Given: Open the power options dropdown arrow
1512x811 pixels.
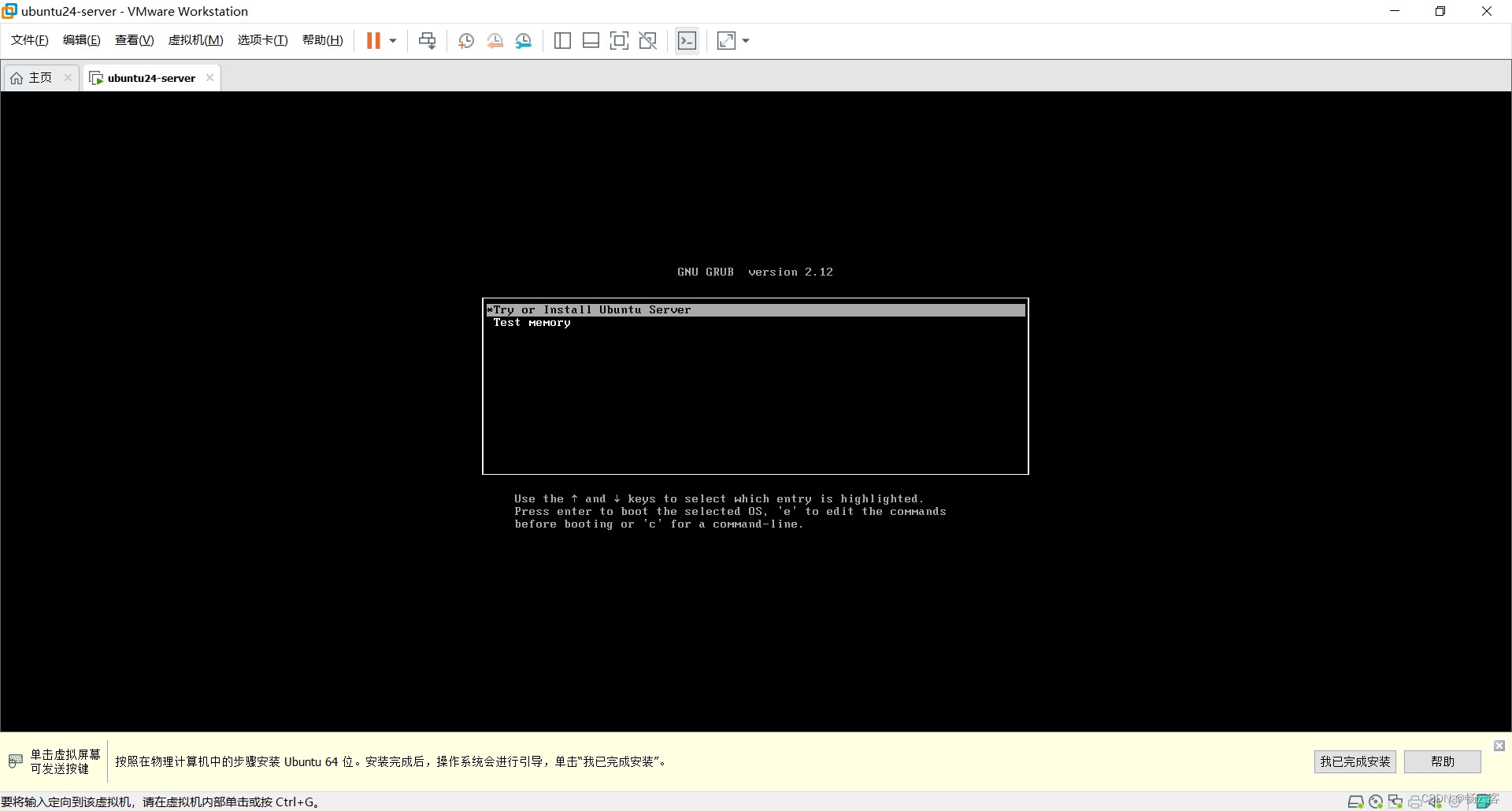Looking at the screenshot, I should [393, 41].
